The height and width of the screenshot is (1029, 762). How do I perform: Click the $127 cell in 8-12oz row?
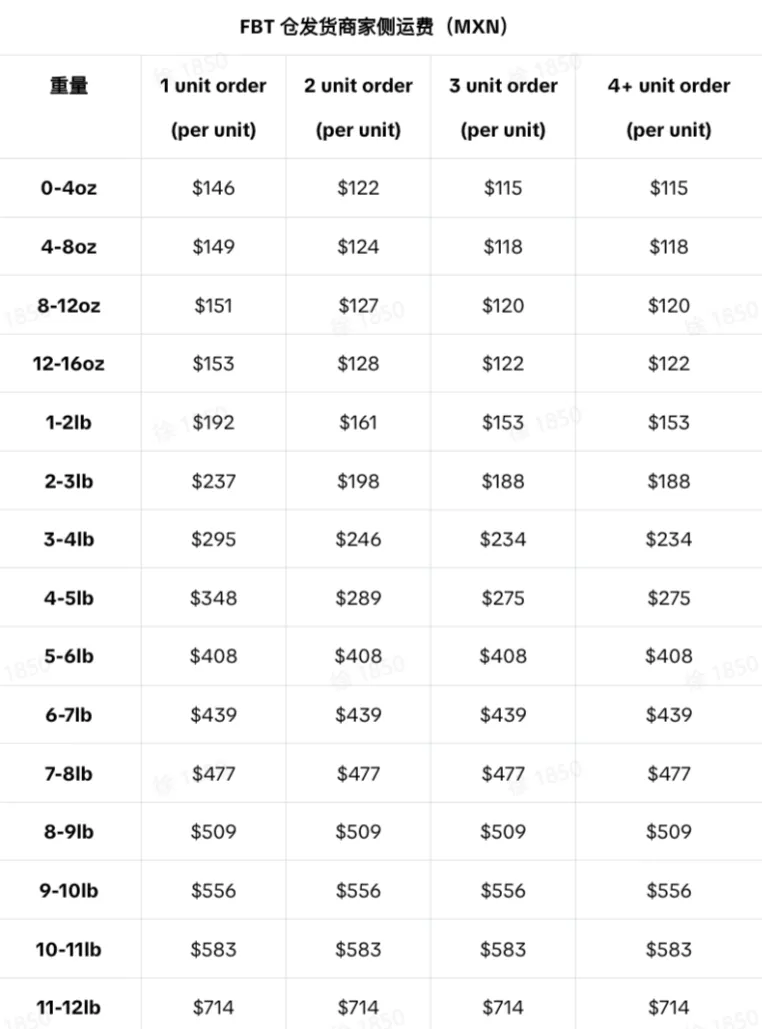[x=358, y=305]
